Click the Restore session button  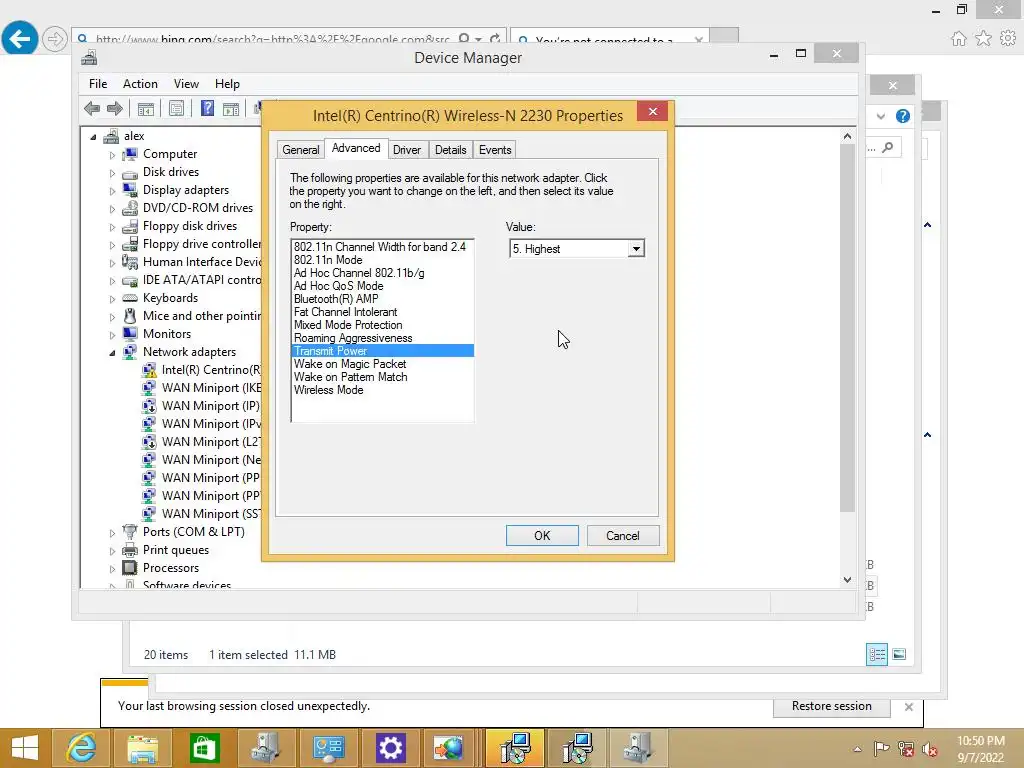831,706
